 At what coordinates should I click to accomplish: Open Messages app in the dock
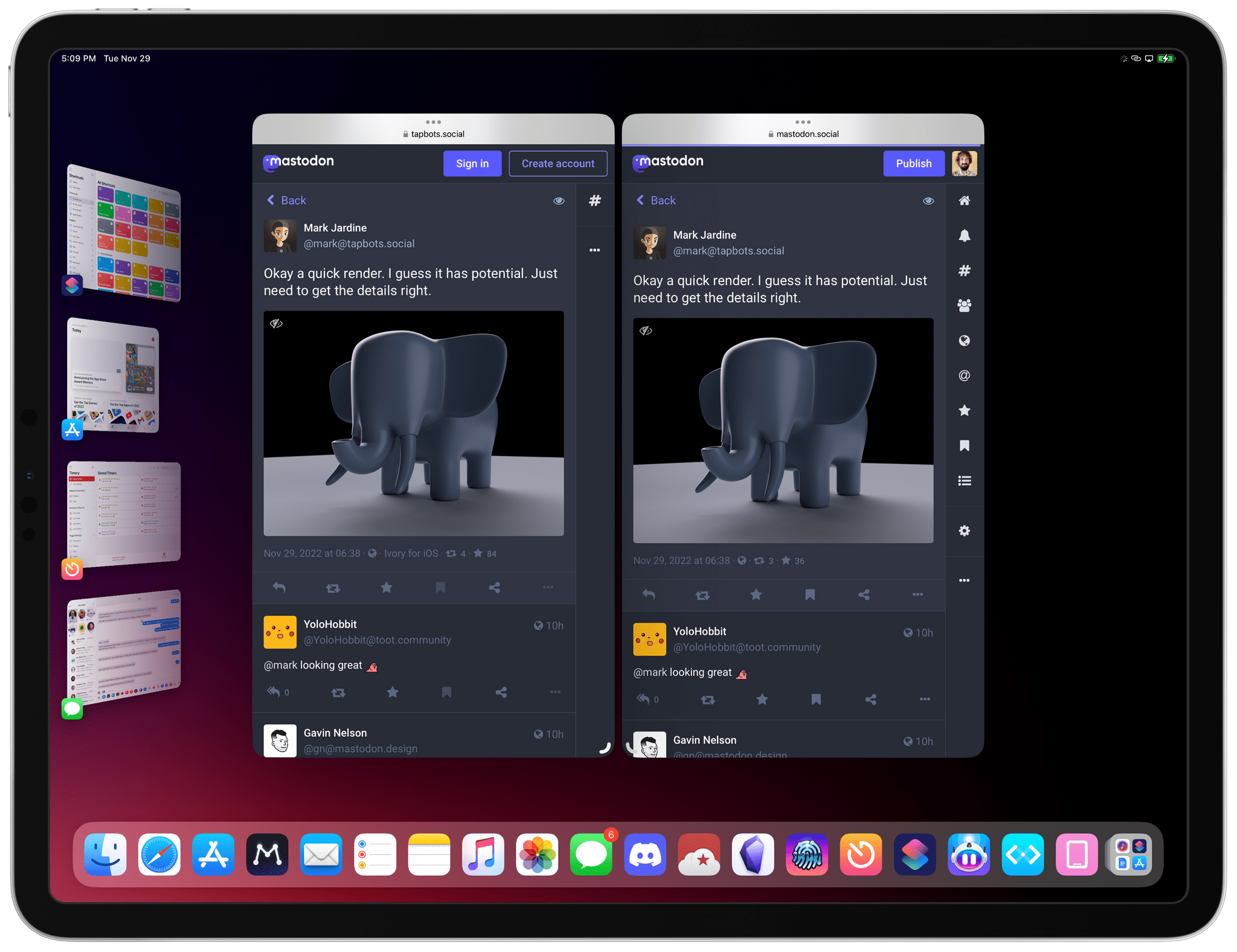tap(591, 854)
